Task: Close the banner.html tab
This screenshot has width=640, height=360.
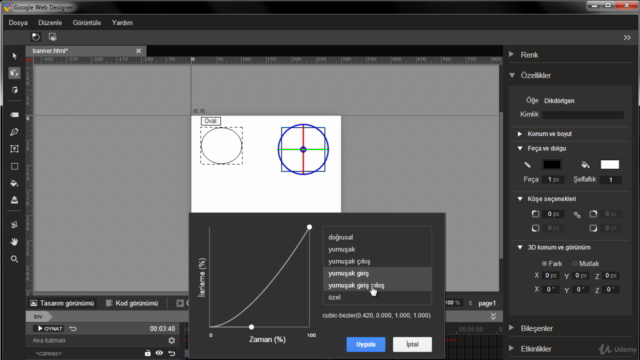Action: [x=139, y=51]
